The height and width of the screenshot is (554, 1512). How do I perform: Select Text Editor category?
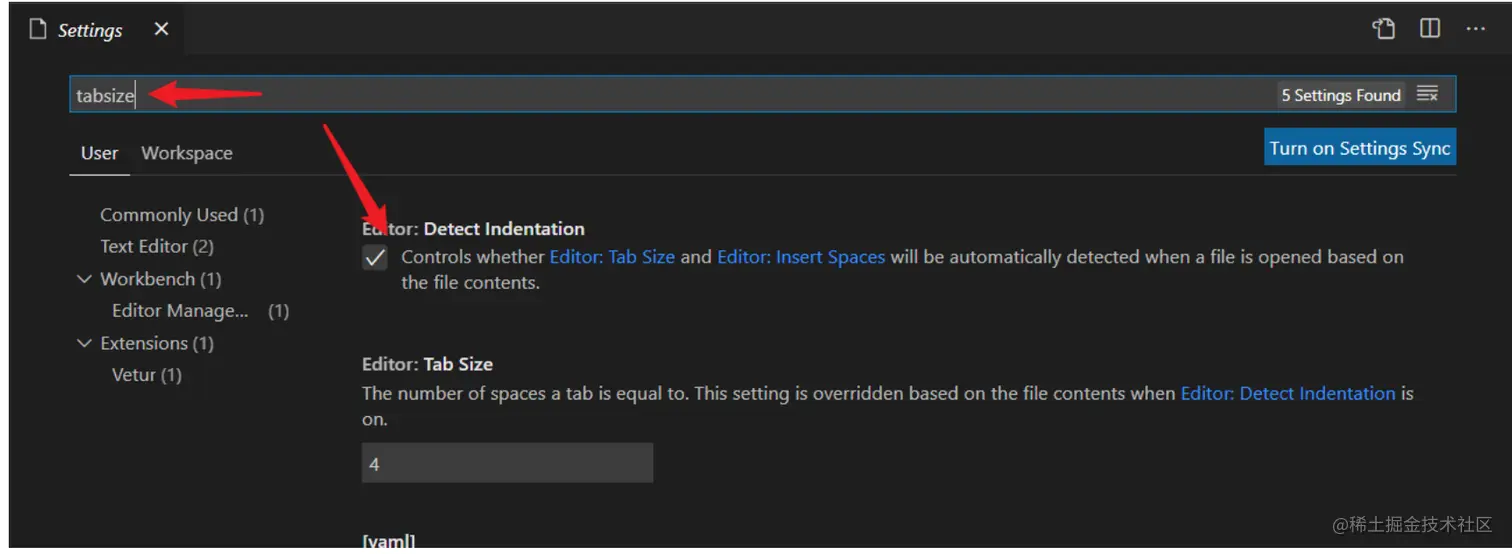click(x=157, y=246)
